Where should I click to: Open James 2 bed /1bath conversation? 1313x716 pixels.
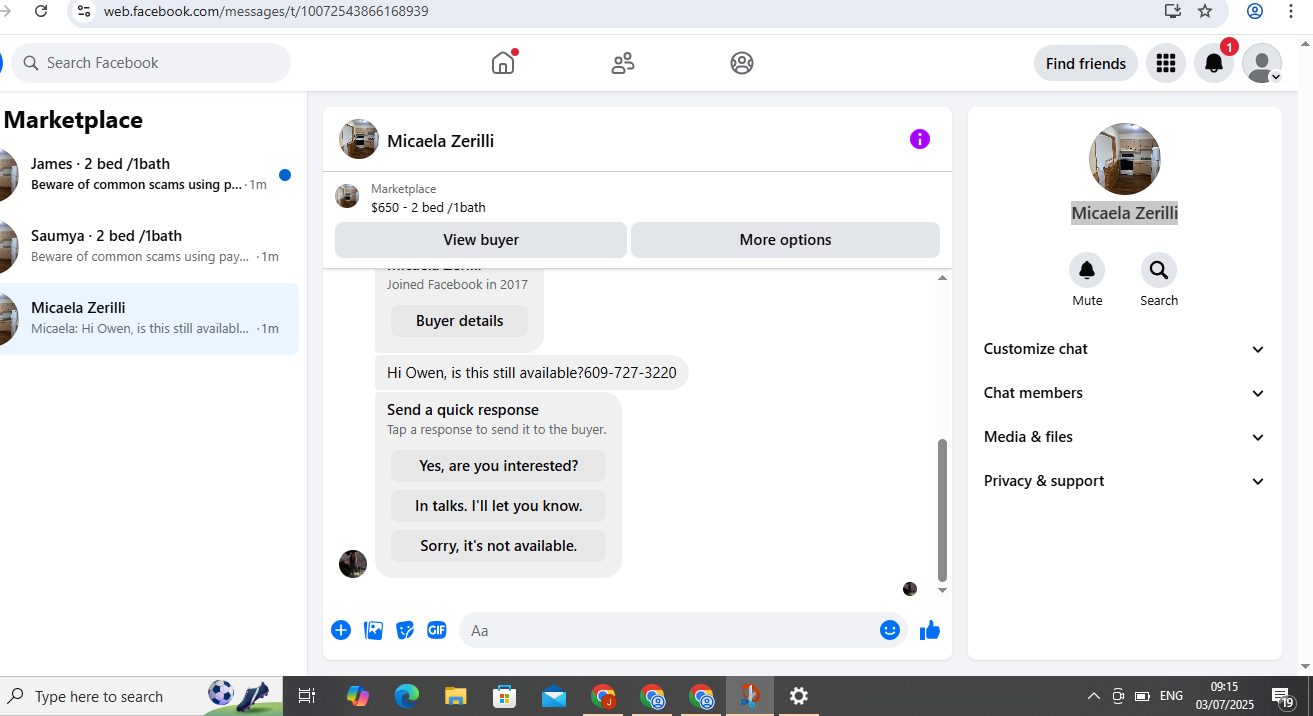coord(149,175)
